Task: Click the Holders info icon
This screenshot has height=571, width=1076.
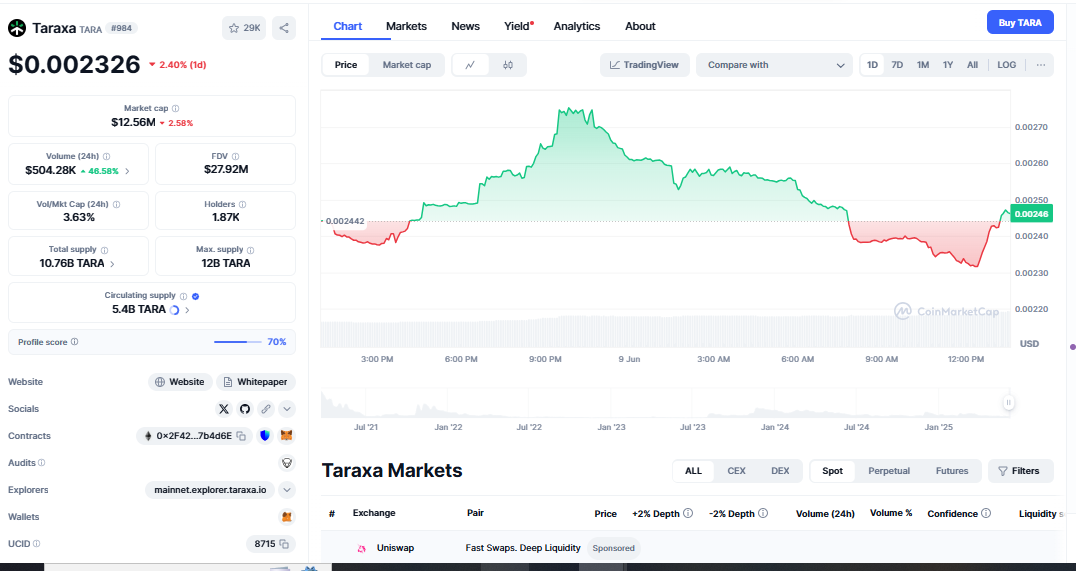Action: pos(242,205)
